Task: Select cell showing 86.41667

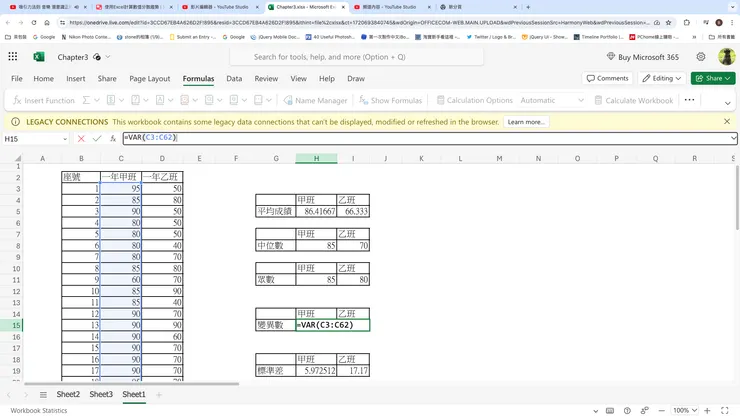Action: 316,211
